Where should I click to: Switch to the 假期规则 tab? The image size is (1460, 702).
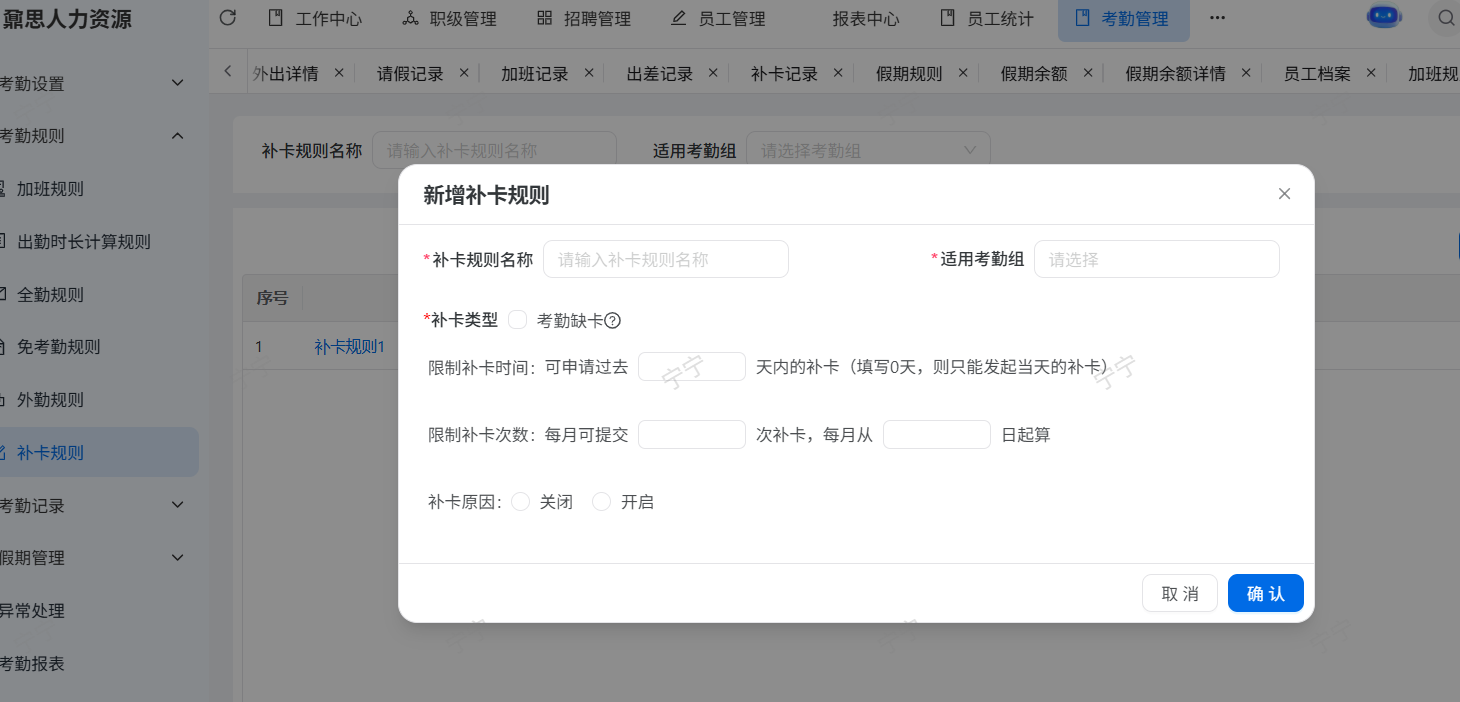[x=908, y=74]
